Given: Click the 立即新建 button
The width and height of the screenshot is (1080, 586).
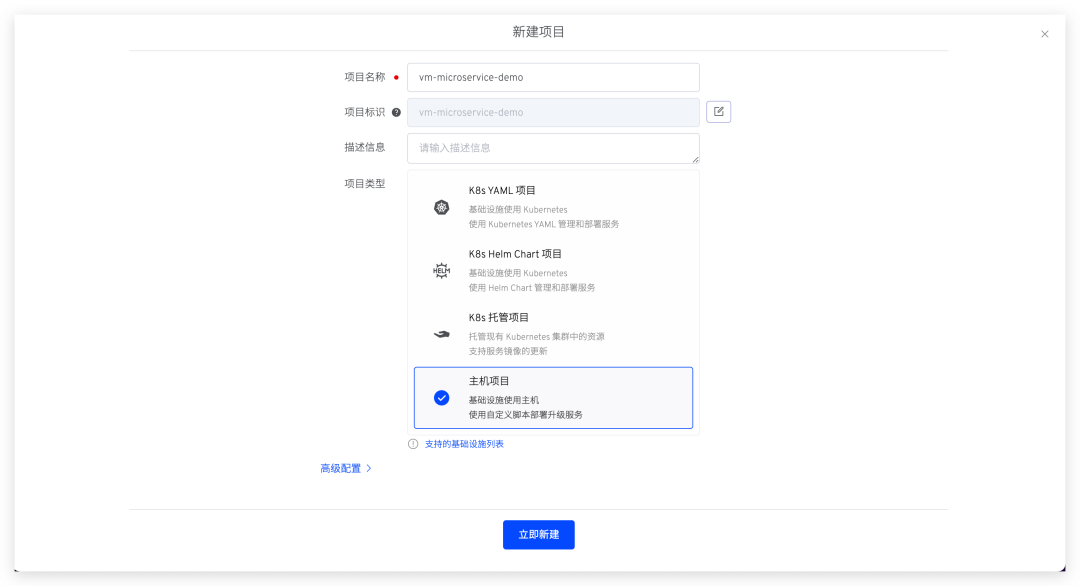Looking at the screenshot, I should pos(539,534).
